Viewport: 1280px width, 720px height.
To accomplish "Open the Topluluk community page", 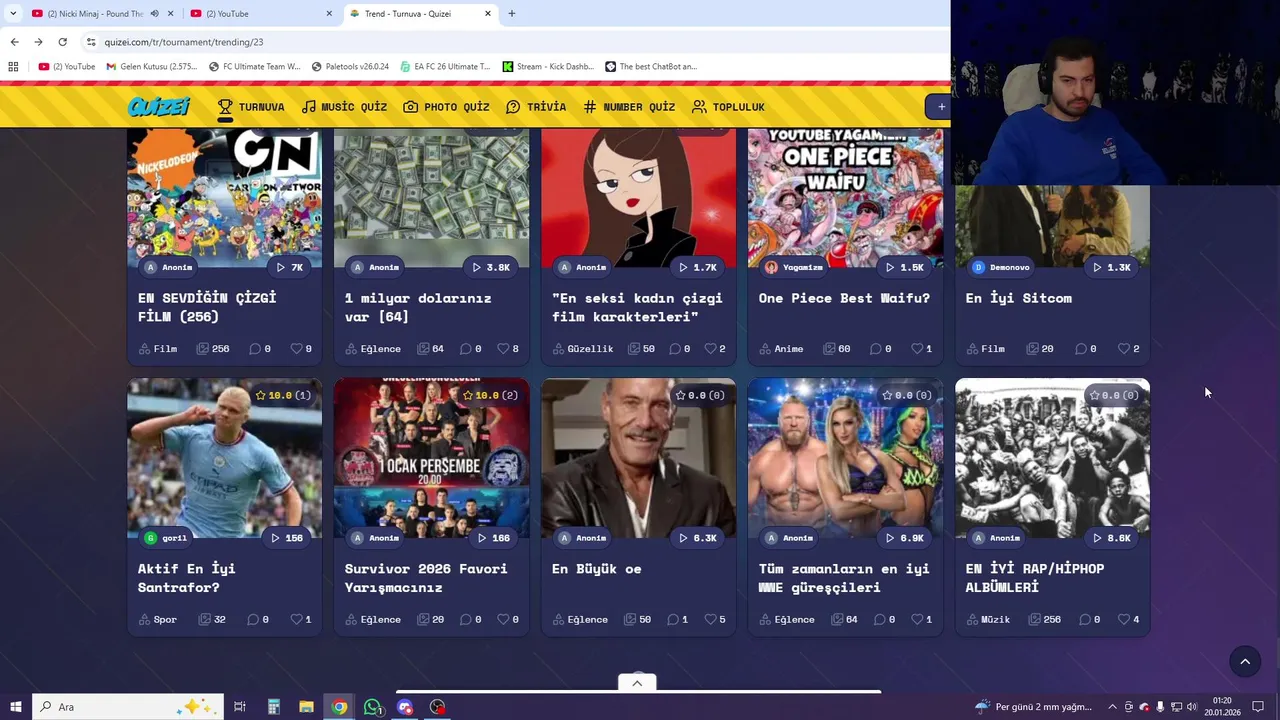I will (728, 107).
